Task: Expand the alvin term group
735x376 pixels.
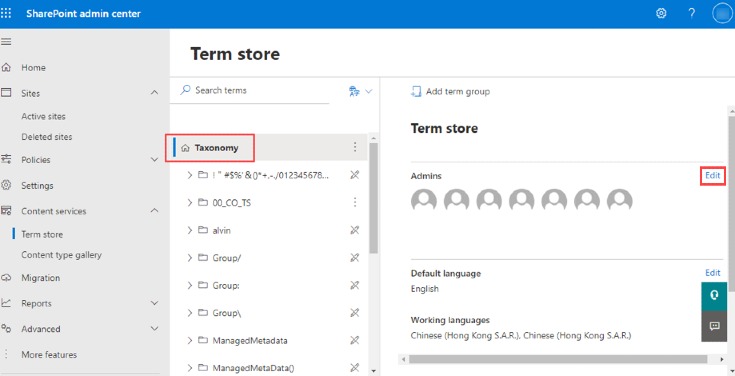Action: pos(190,230)
